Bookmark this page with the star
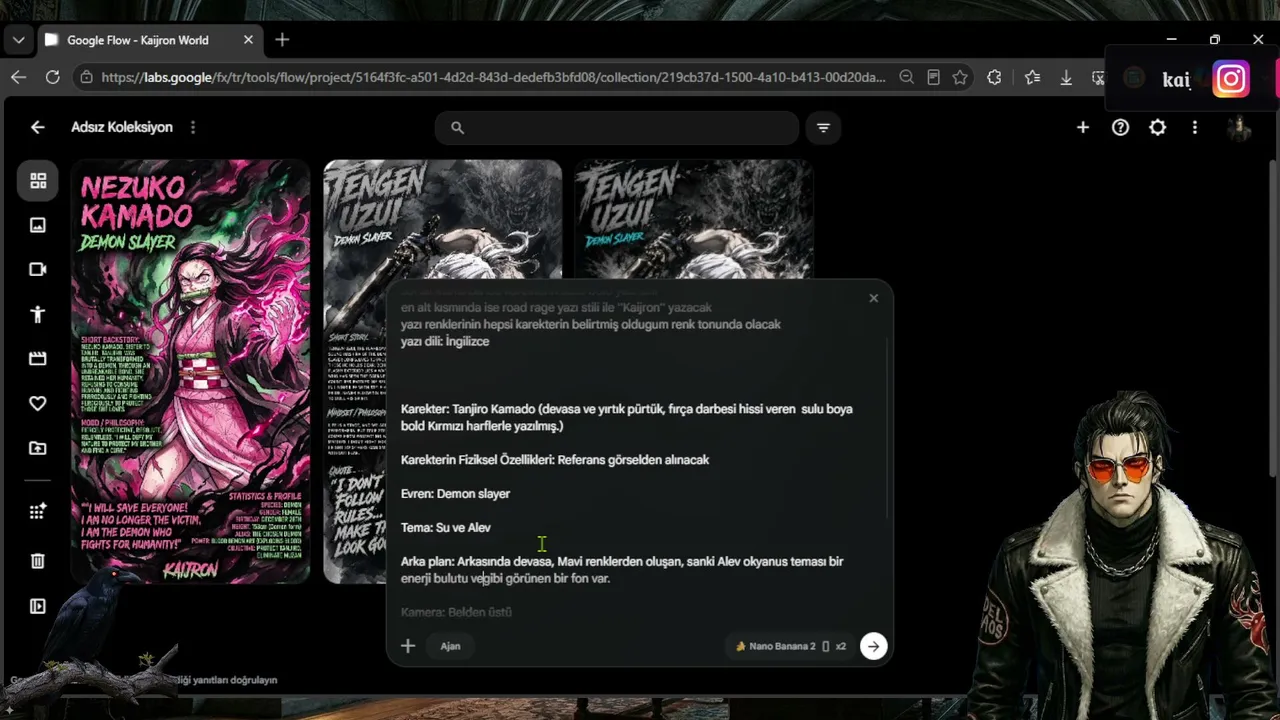The height and width of the screenshot is (720, 1280). tap(960, 77)
